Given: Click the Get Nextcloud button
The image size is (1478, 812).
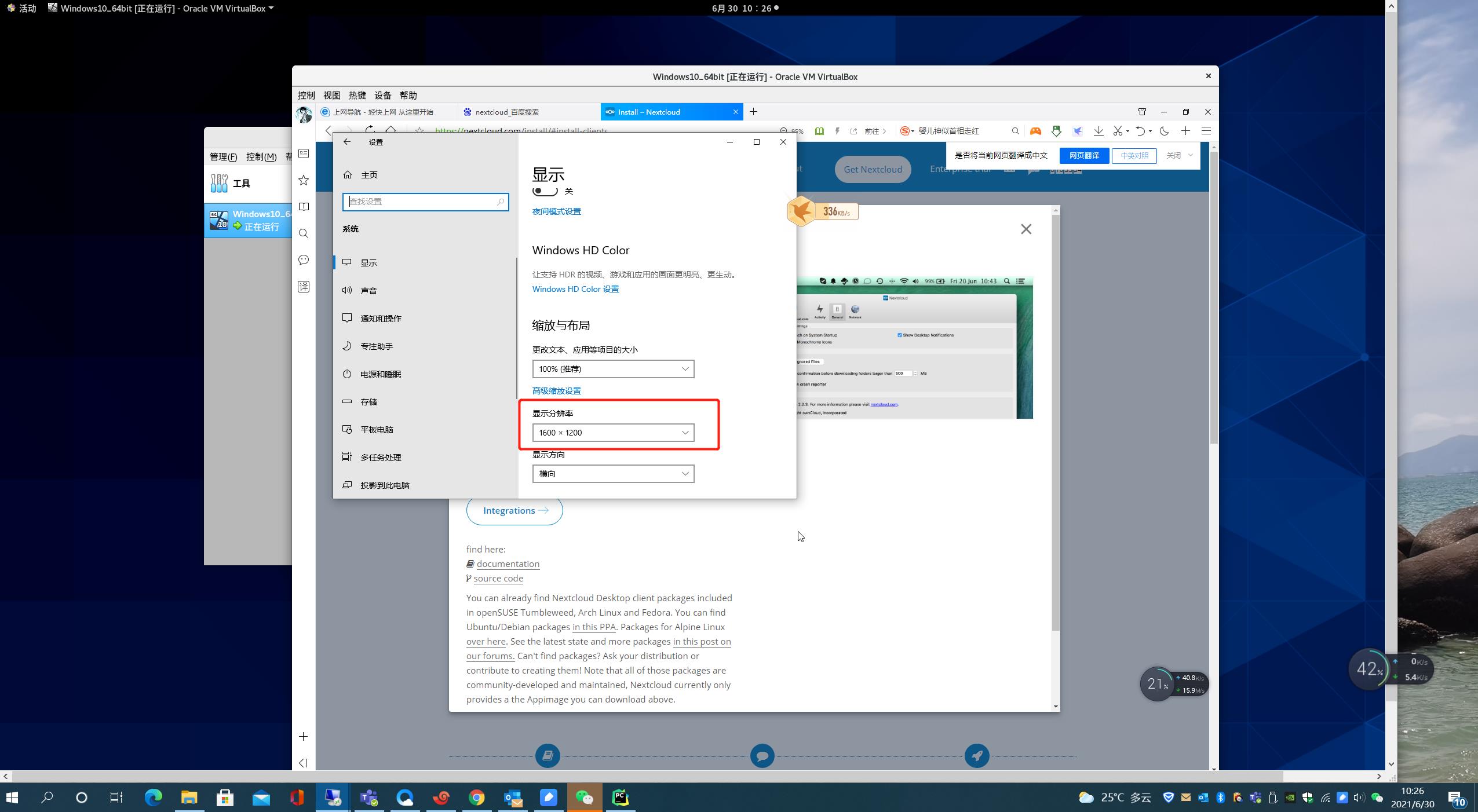Looking at the screenshot, I should coord(873,169).
